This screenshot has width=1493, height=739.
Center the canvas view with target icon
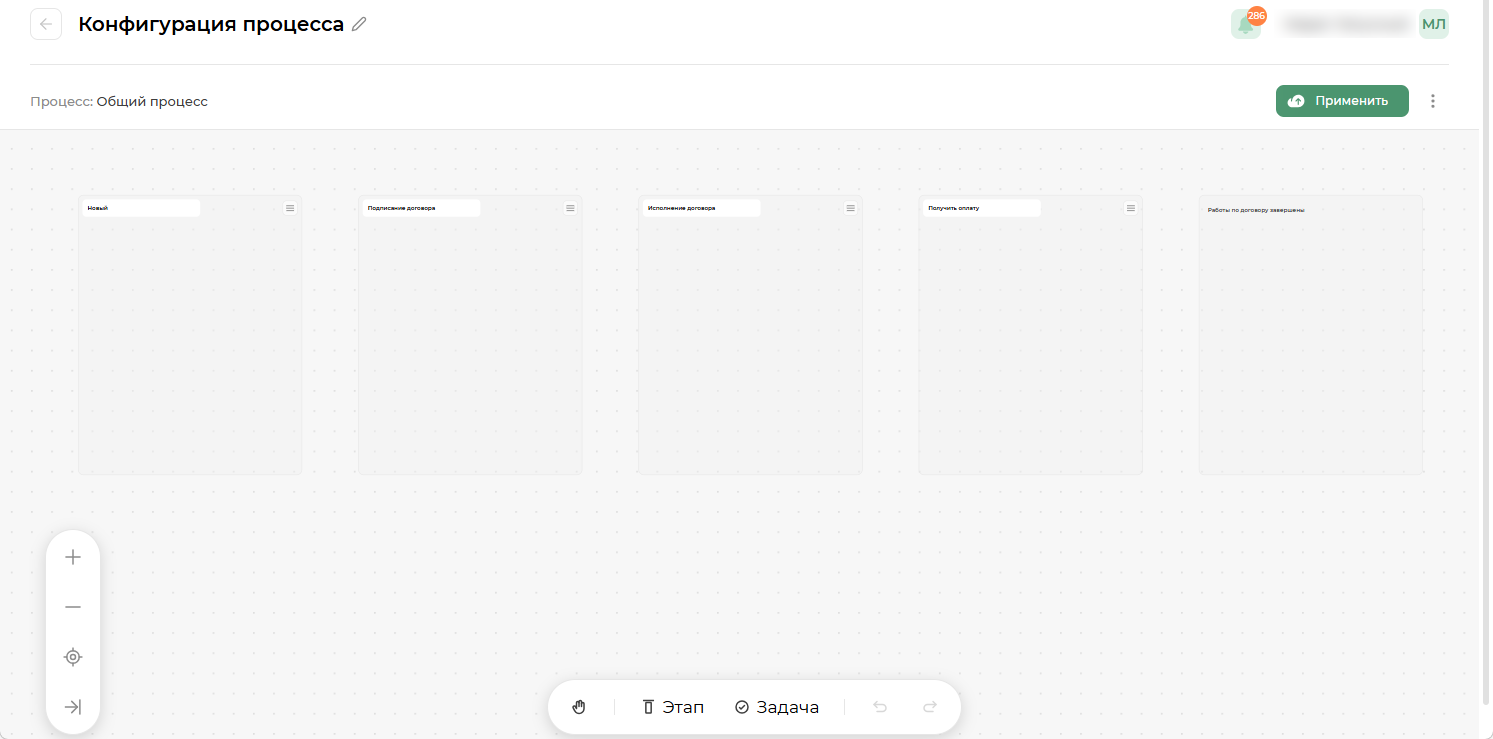point(73,657)
